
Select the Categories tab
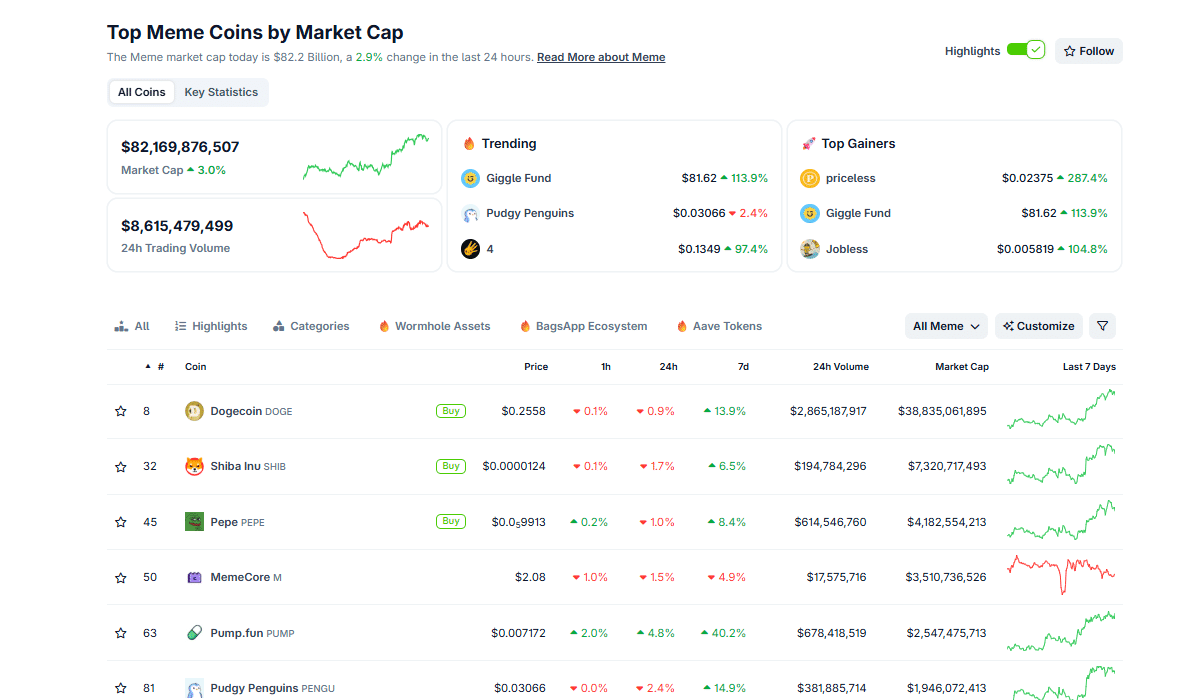click(311, 326)
